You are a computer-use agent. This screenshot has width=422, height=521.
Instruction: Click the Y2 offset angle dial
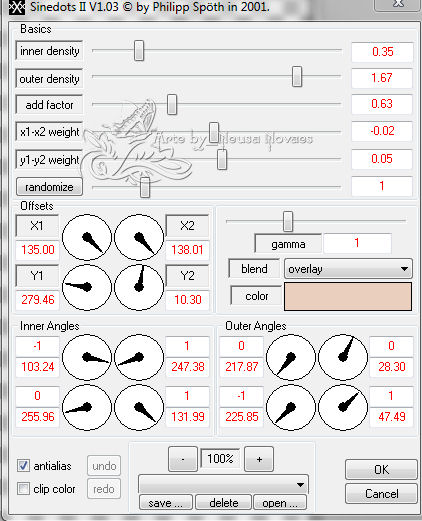pos(139,287)
